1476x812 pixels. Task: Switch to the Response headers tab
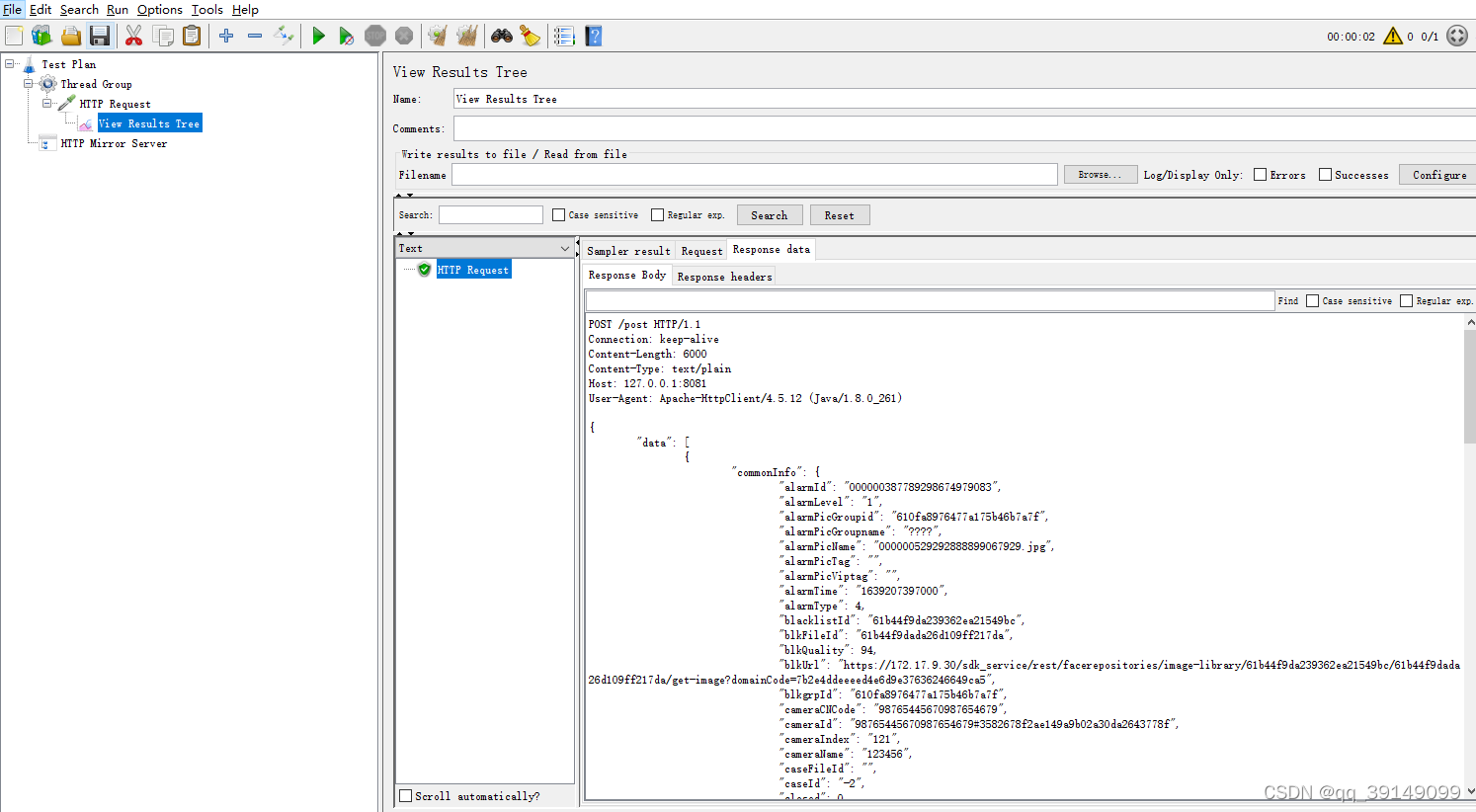(x=723, y=276)
